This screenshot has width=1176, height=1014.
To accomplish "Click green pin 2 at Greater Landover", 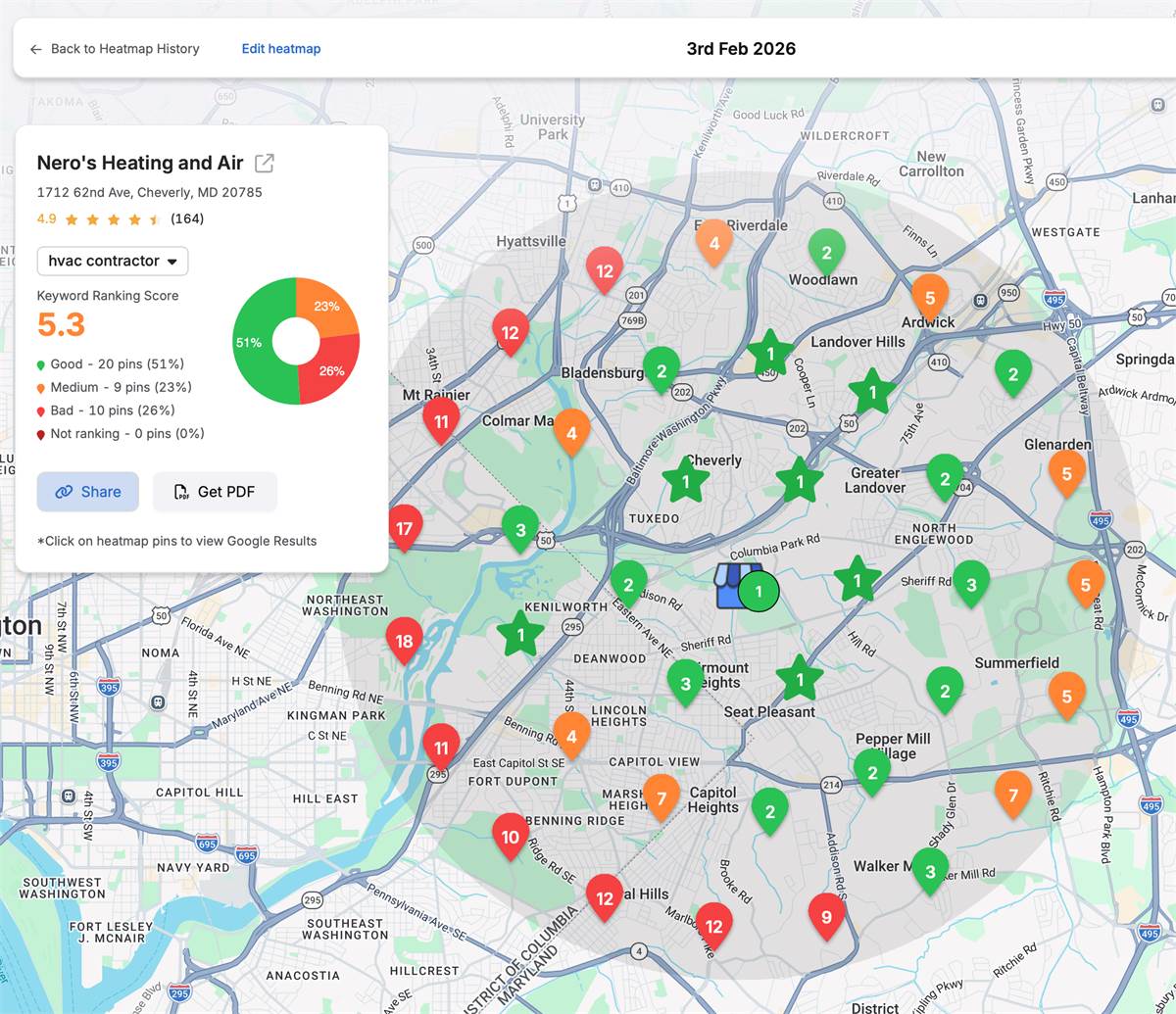I will click(x=945, y=480).
